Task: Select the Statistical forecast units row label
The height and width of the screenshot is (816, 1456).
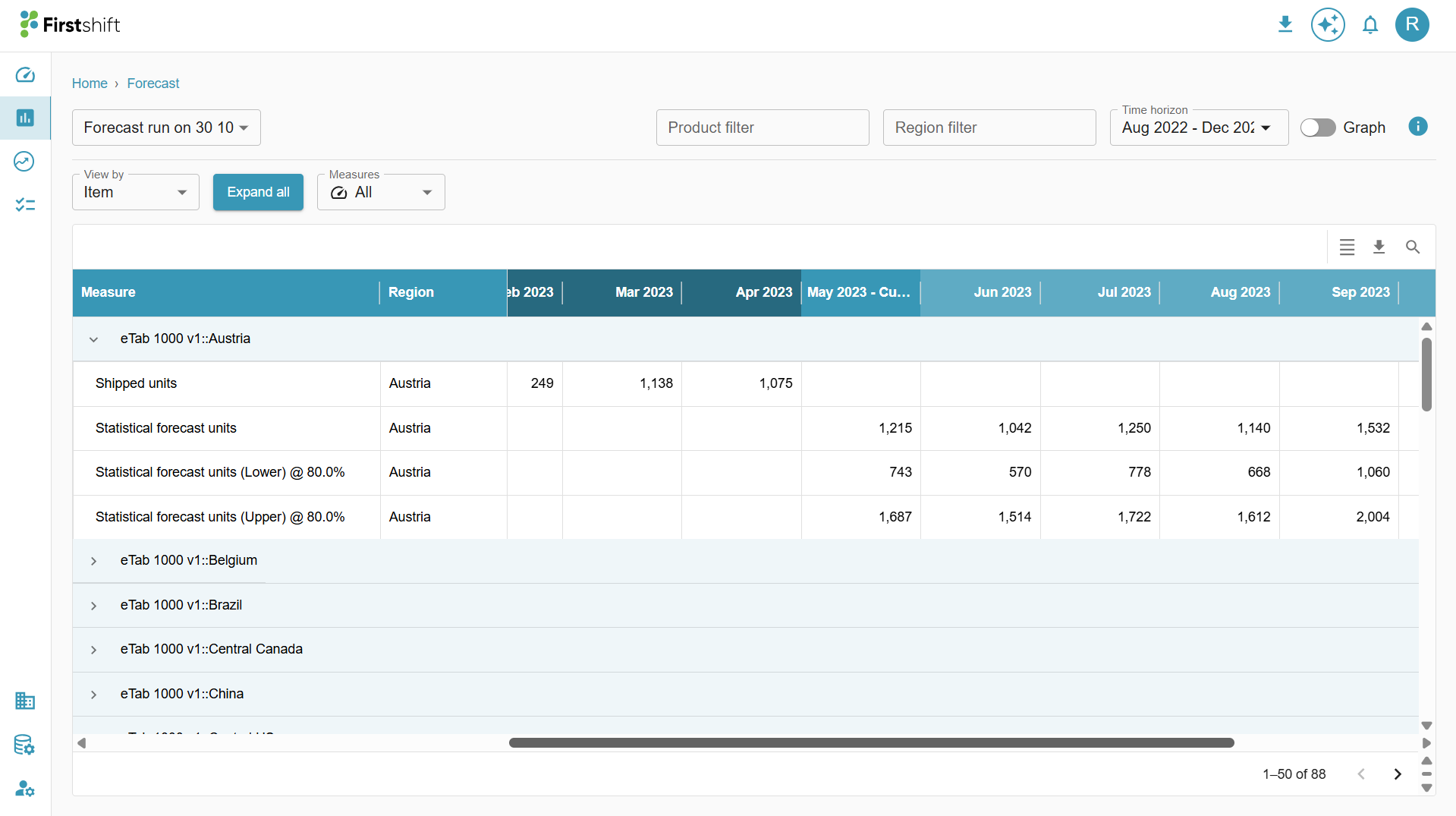Action: click(x=166, y=428)
